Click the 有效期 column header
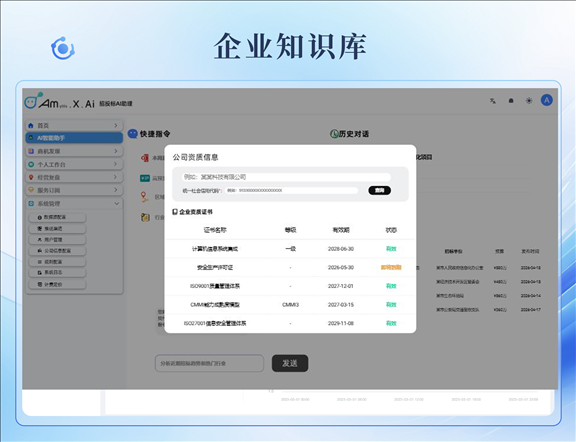This screenshot has height=442, width=576. click(341, 230)
